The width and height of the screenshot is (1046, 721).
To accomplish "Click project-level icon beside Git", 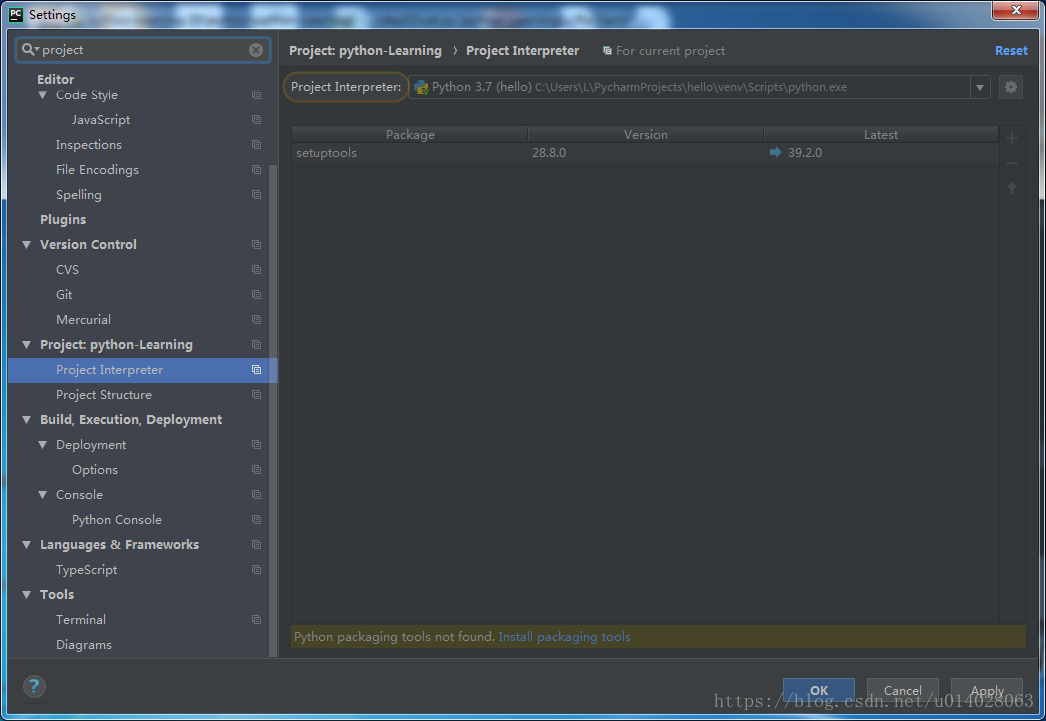I will click(256, 295).
